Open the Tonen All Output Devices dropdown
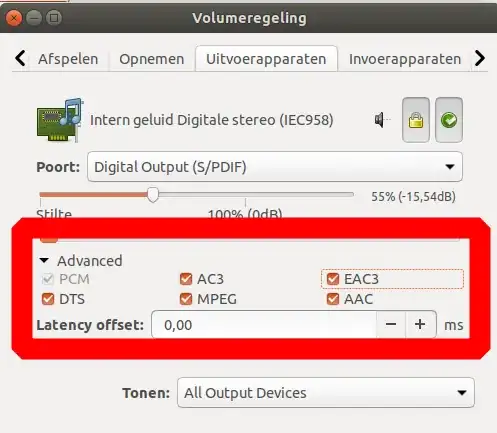Image resolution: width=497 pixels, height=433 pixels. click(x=326, y=393)
